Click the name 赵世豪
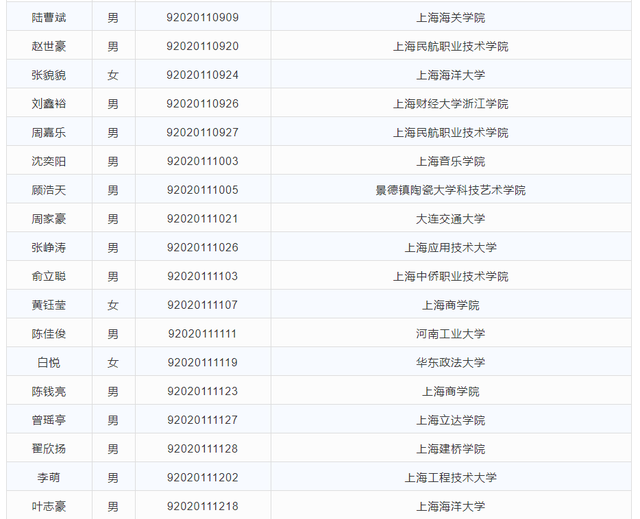 [49, 46]
